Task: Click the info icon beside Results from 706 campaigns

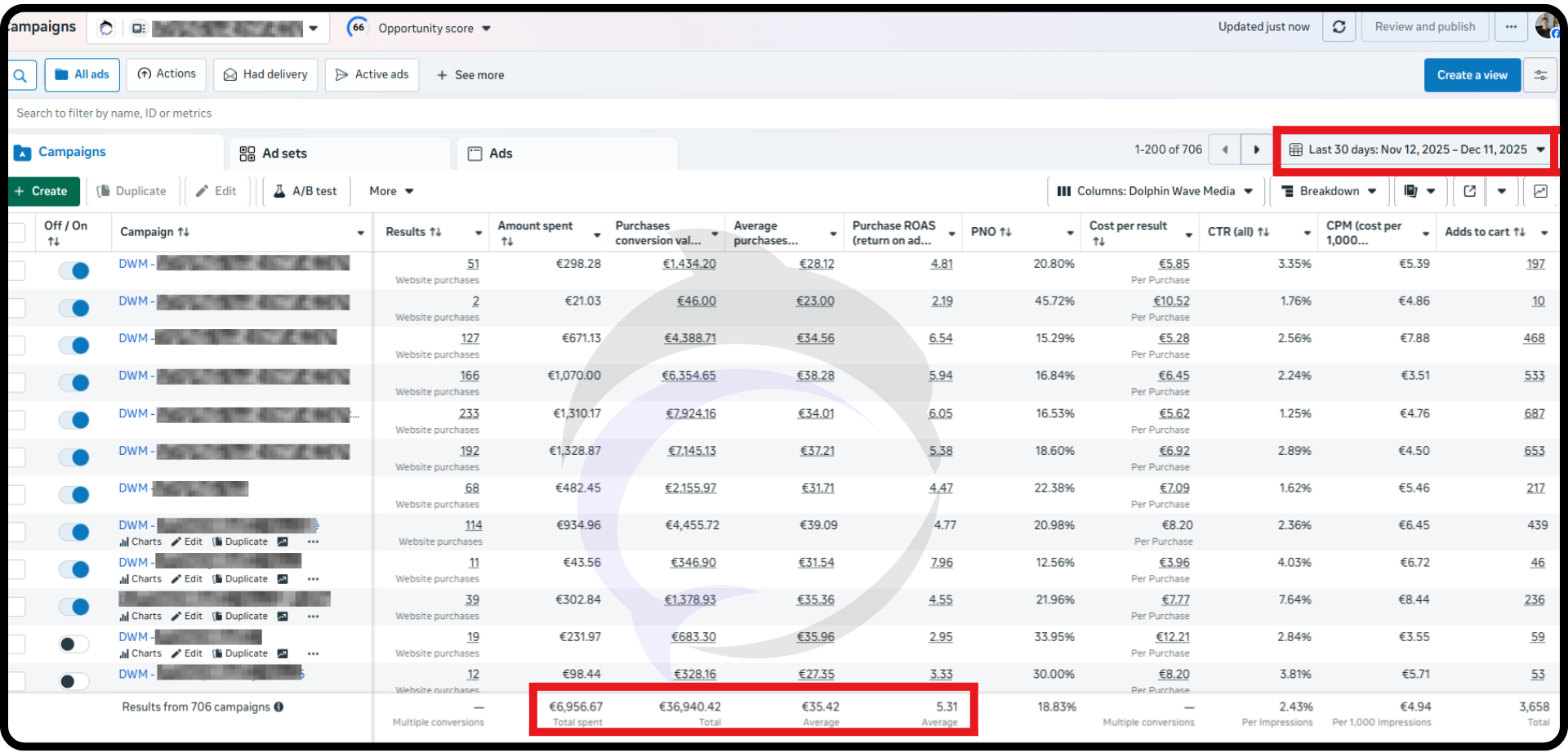Action: [279, 707]
